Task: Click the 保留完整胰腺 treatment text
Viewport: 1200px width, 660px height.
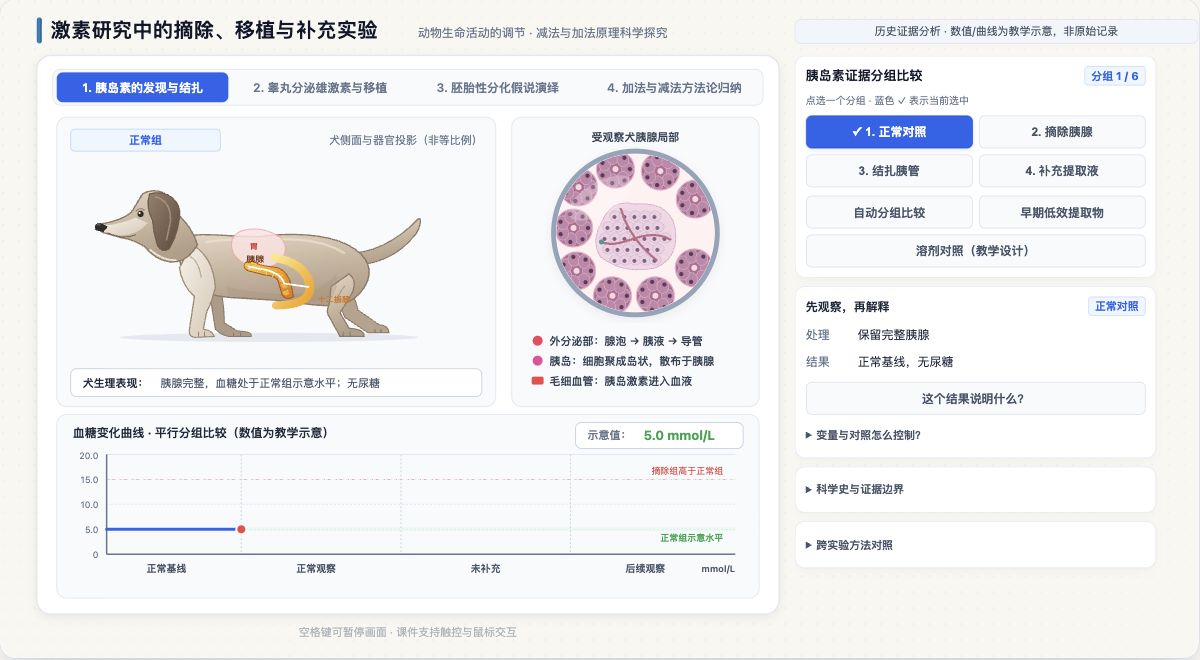Action: (893, 335)
